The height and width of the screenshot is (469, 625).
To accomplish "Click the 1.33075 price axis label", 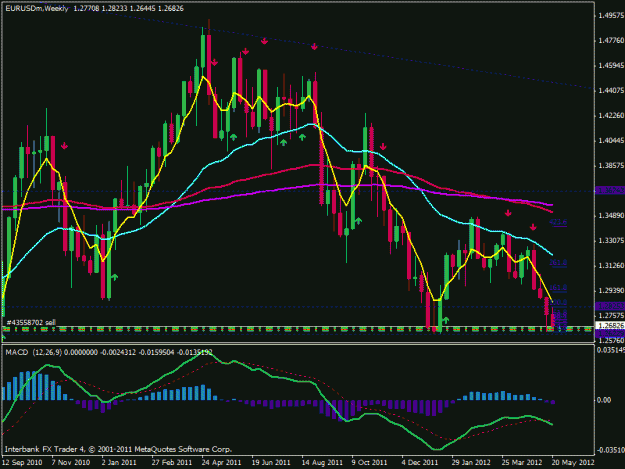I will pos(611,240).
